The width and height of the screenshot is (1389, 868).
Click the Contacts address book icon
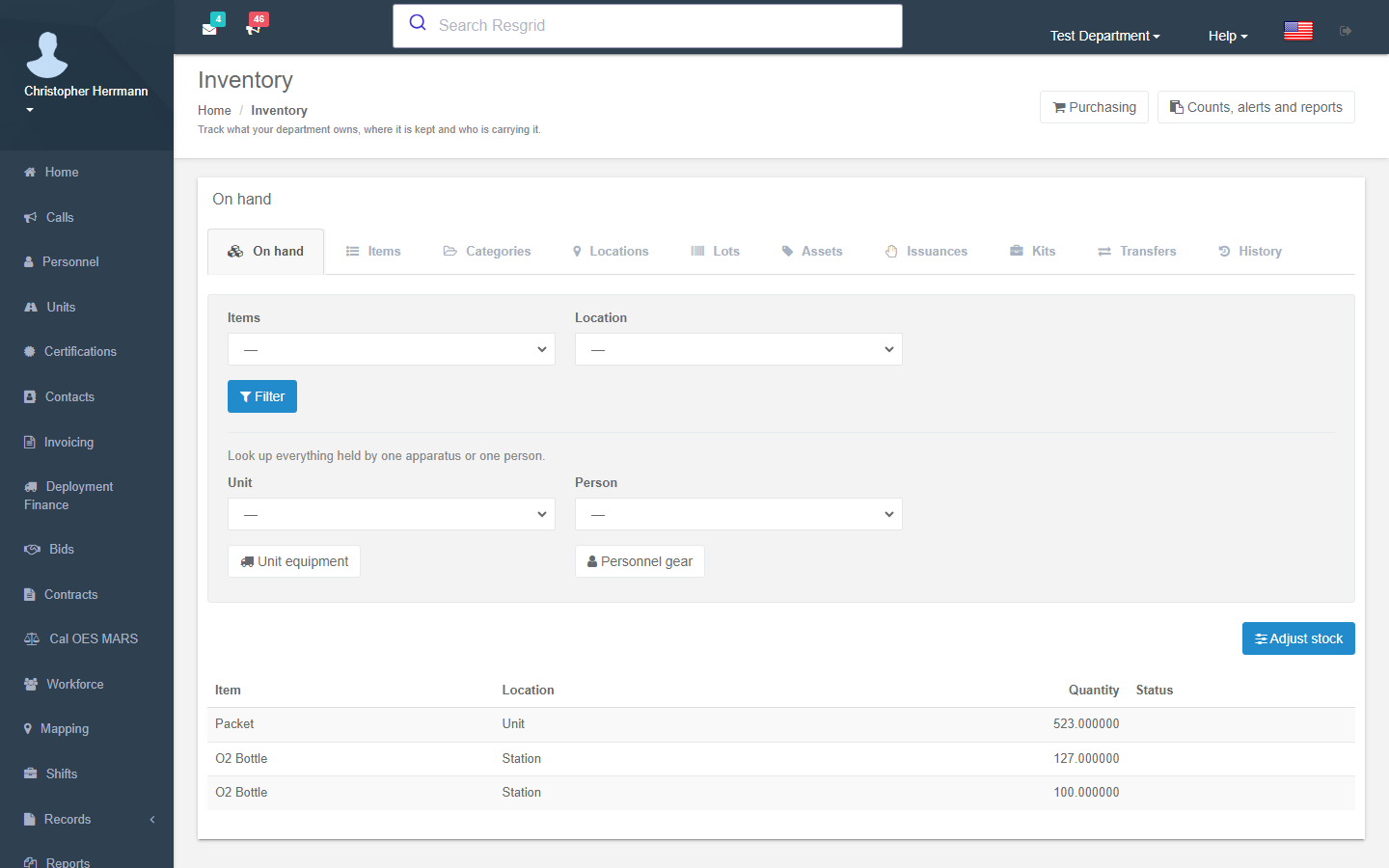[x=30, y=396]
